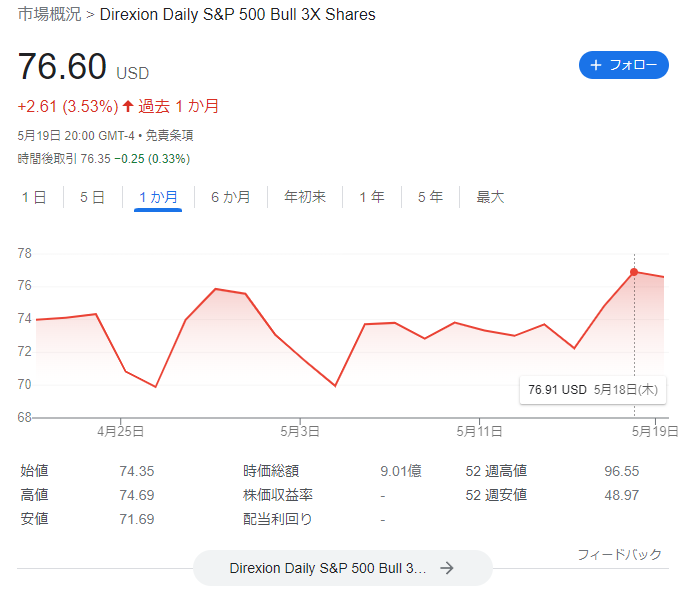688x594 pixels.
Task: Select the 1か月 range tab
Action: coord(158,197)
